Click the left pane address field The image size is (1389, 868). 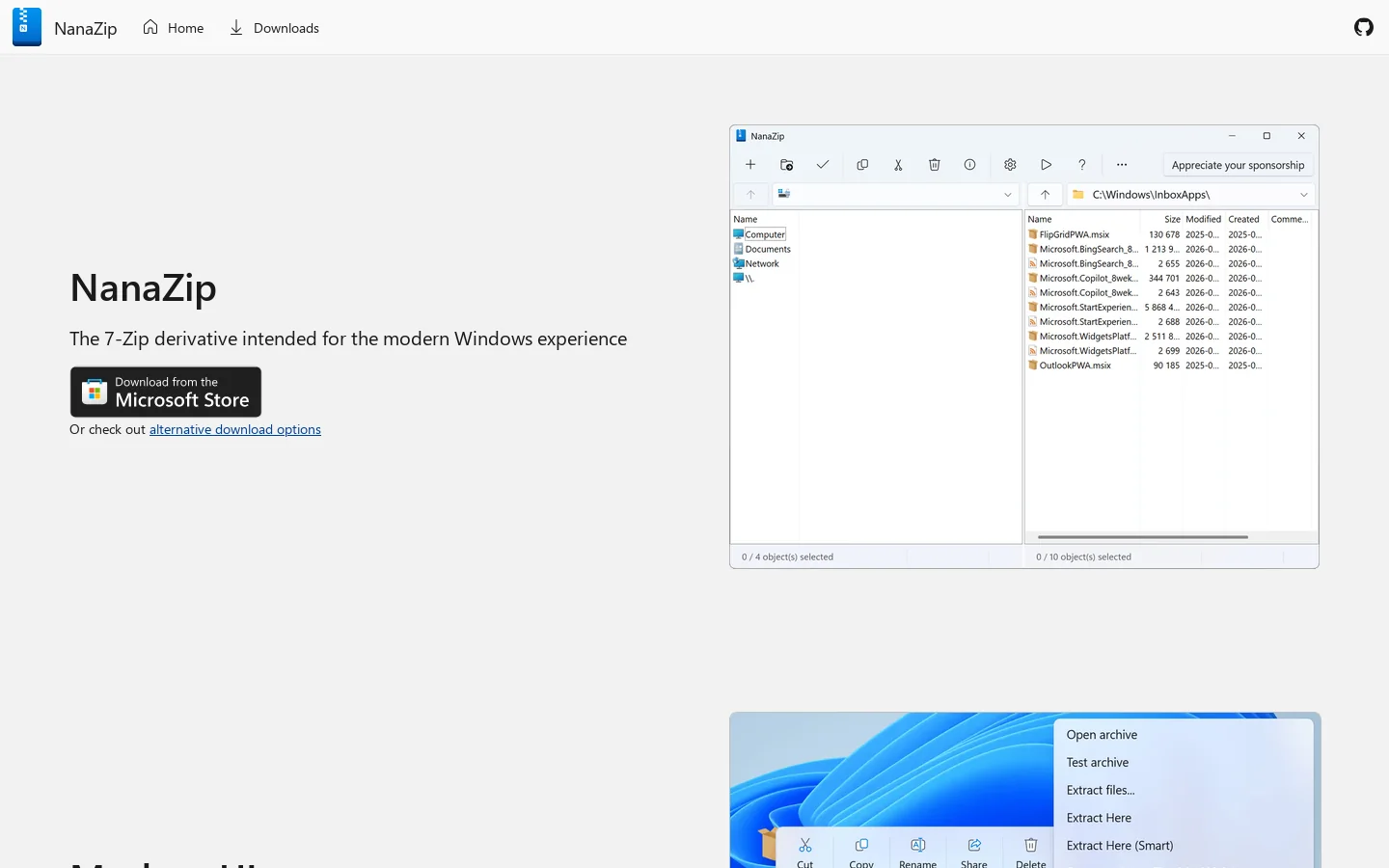coord(896,195)
